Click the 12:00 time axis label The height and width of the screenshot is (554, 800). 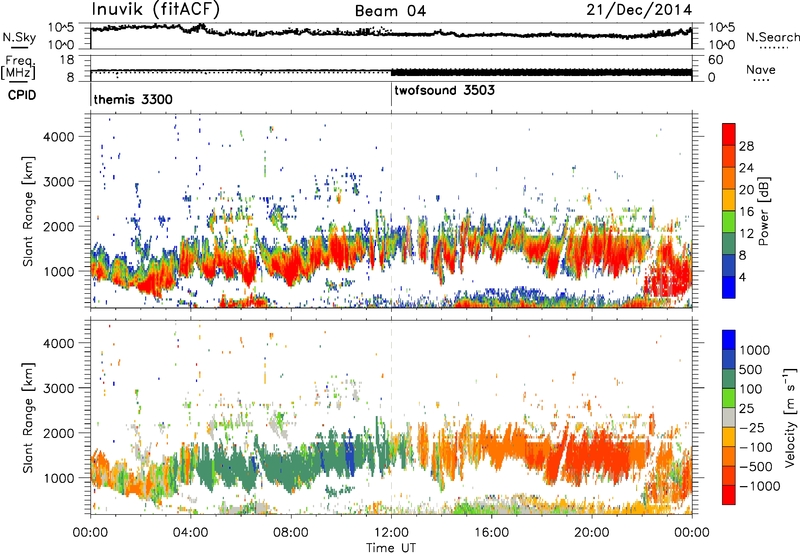[391, 533]
